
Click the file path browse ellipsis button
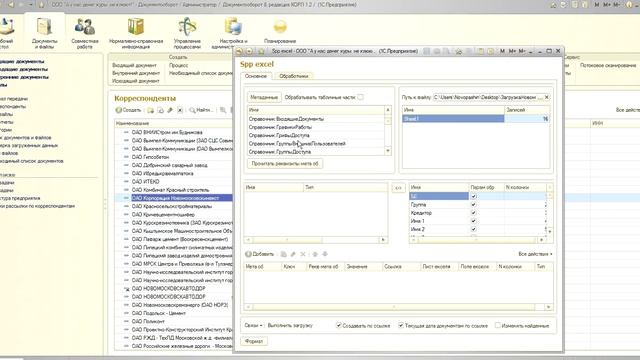[540, 97]
